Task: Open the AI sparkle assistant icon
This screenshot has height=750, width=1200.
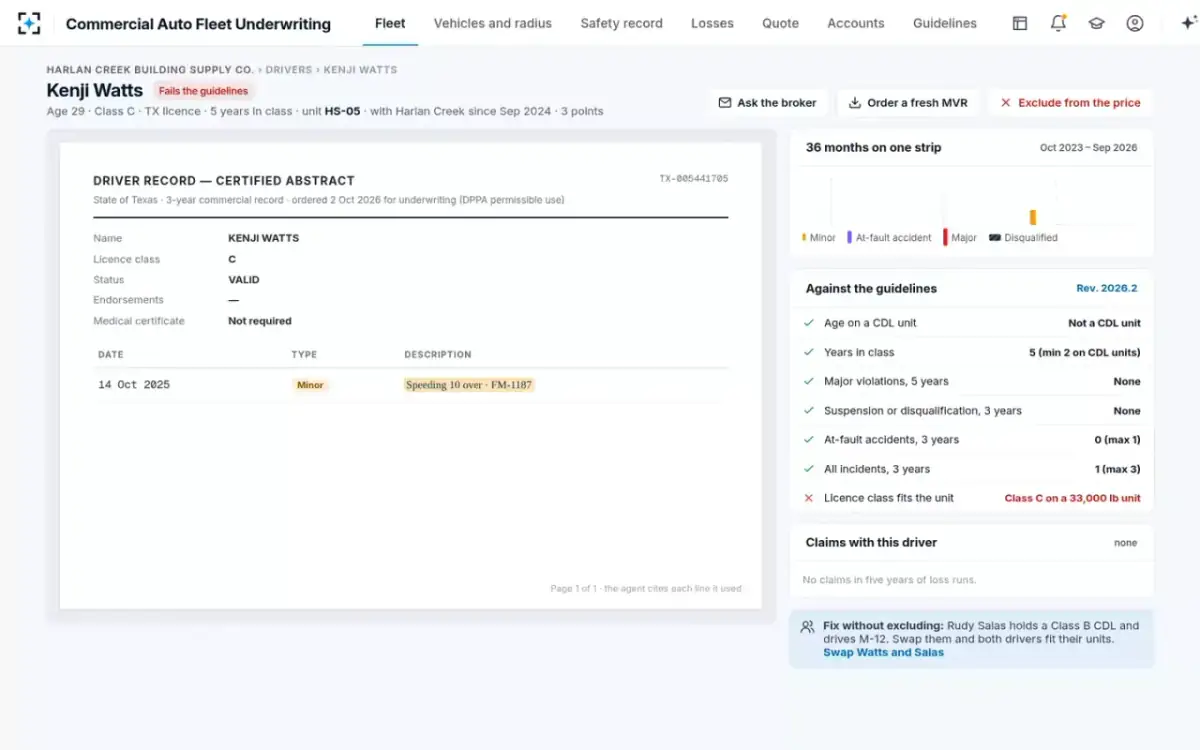Action: click(1188, 23)
